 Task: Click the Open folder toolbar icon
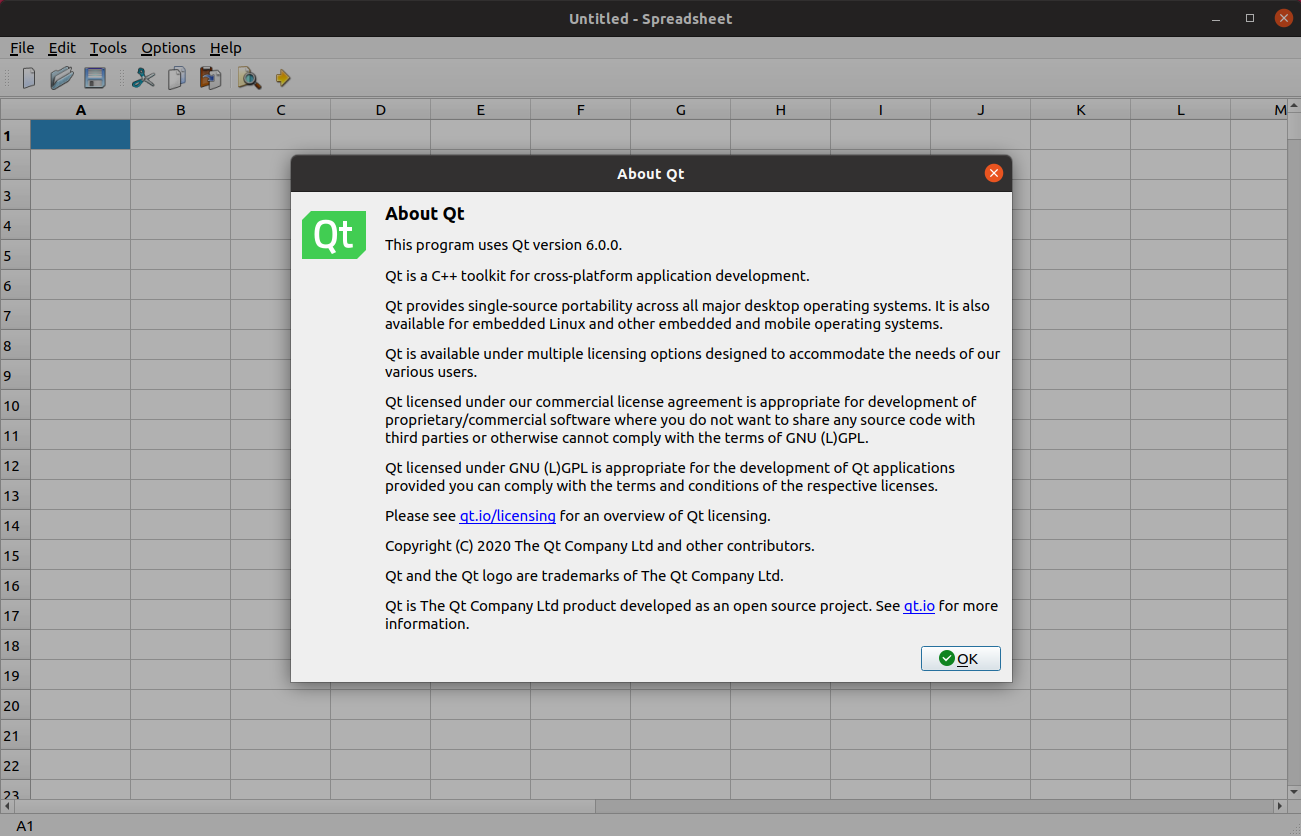(x=62, y=78)
